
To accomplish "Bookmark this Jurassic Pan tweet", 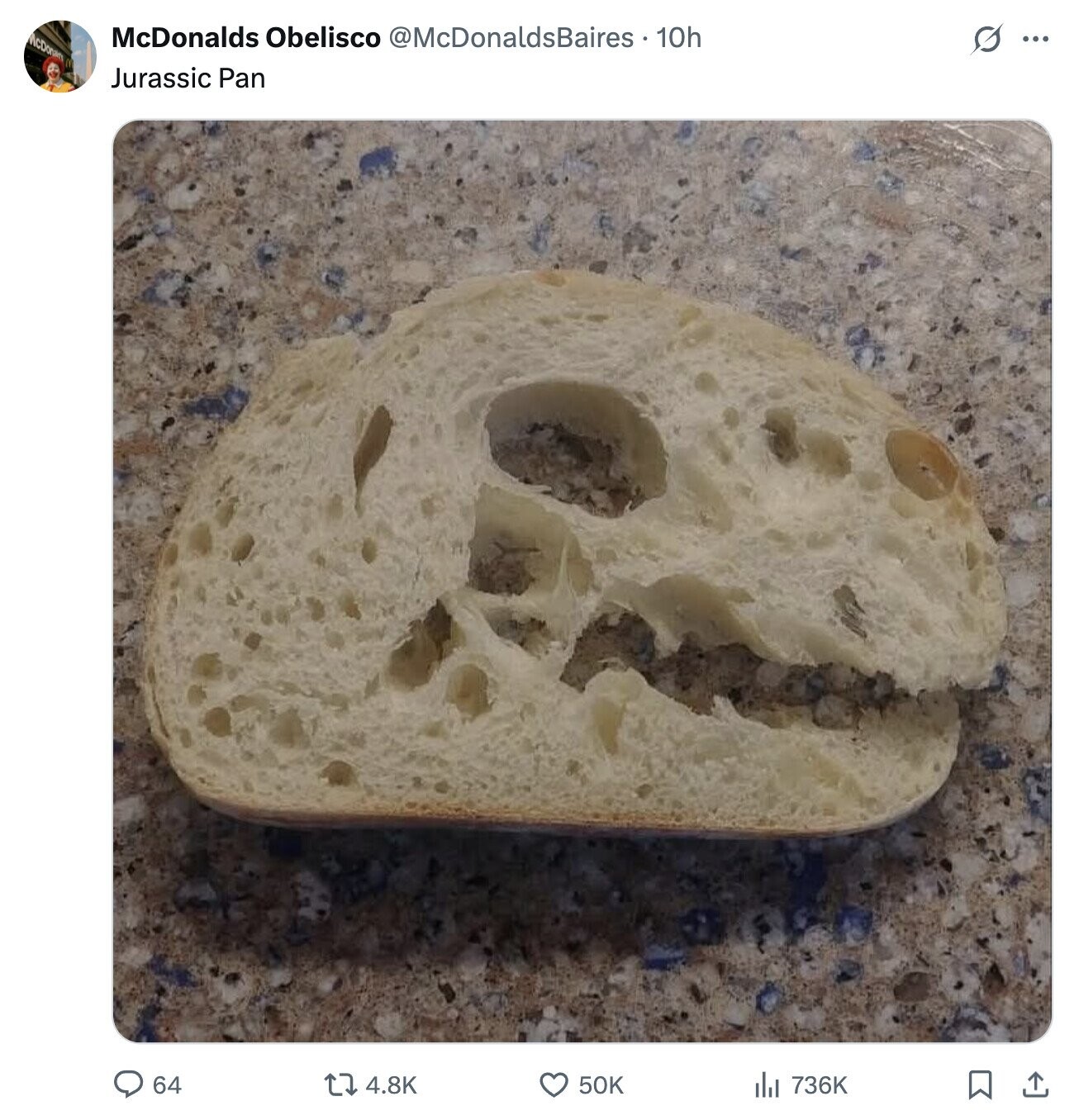I will pos(980,1084).
